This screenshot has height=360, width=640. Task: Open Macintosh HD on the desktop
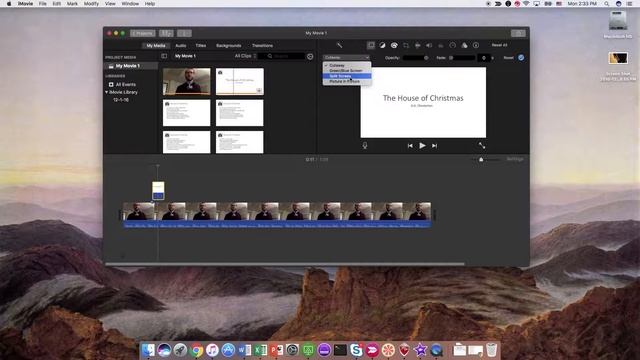coord(618,24)
